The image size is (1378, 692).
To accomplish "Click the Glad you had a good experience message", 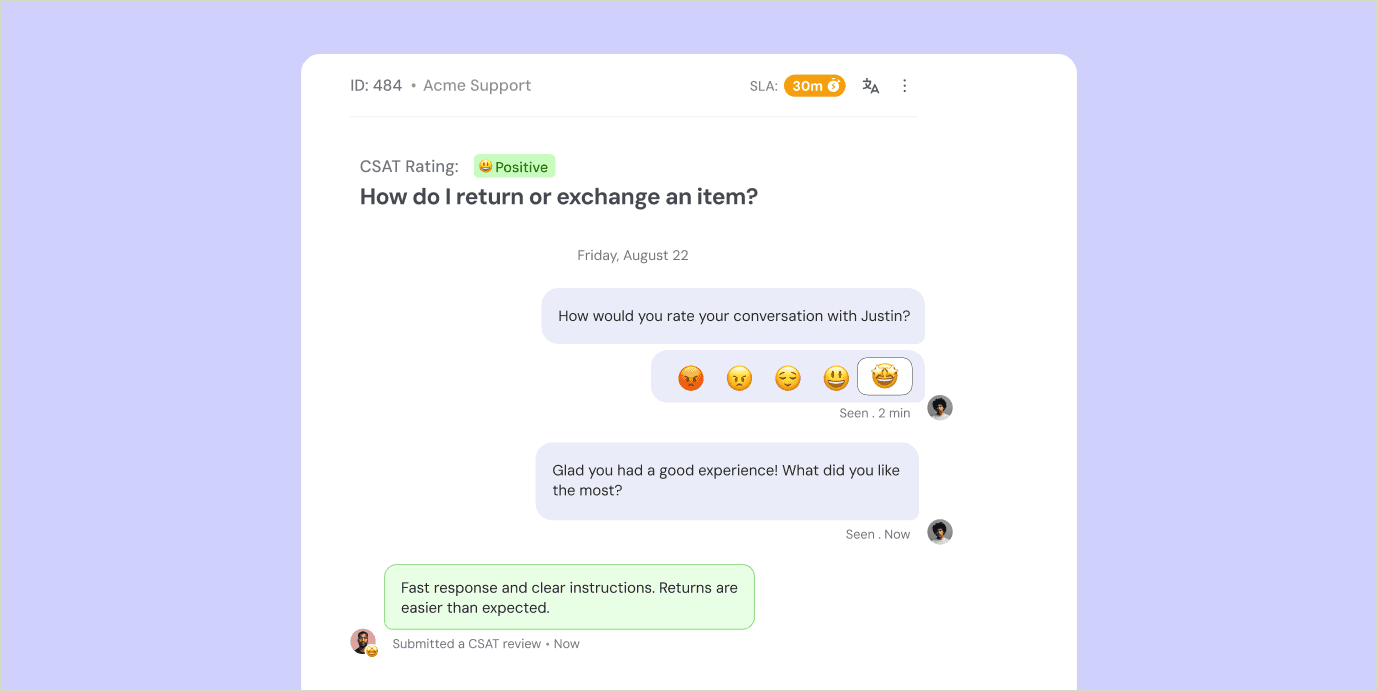I will (726, 481).
